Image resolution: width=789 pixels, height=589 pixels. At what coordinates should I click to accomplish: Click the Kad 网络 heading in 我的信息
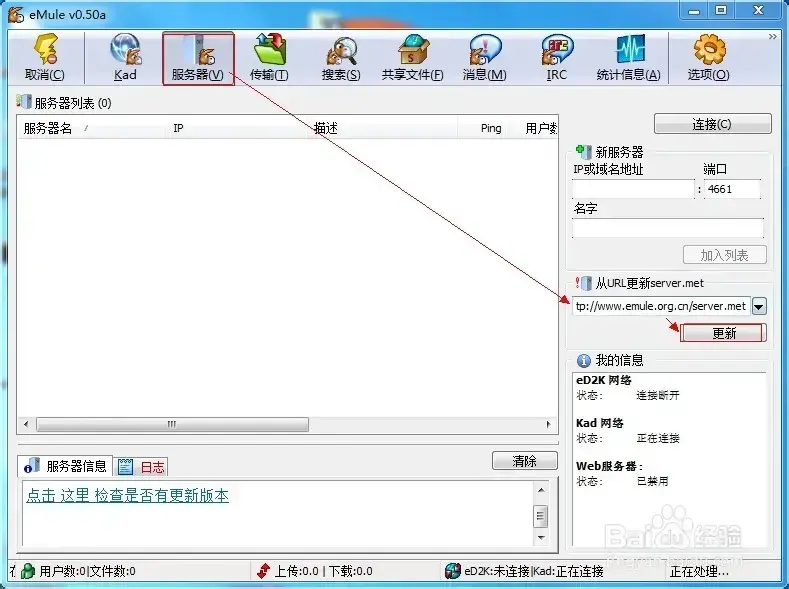(600, 423)
